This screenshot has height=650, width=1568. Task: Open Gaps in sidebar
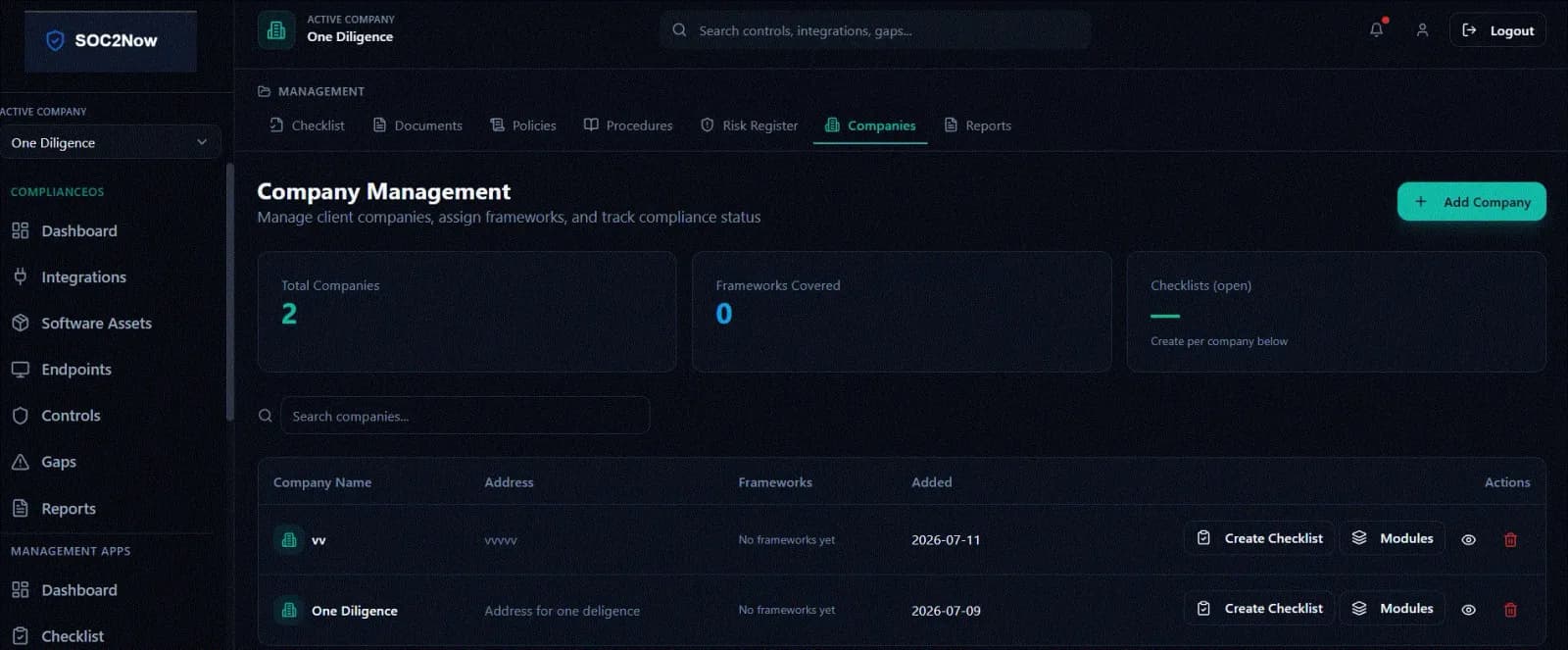[x=59, y=461]
